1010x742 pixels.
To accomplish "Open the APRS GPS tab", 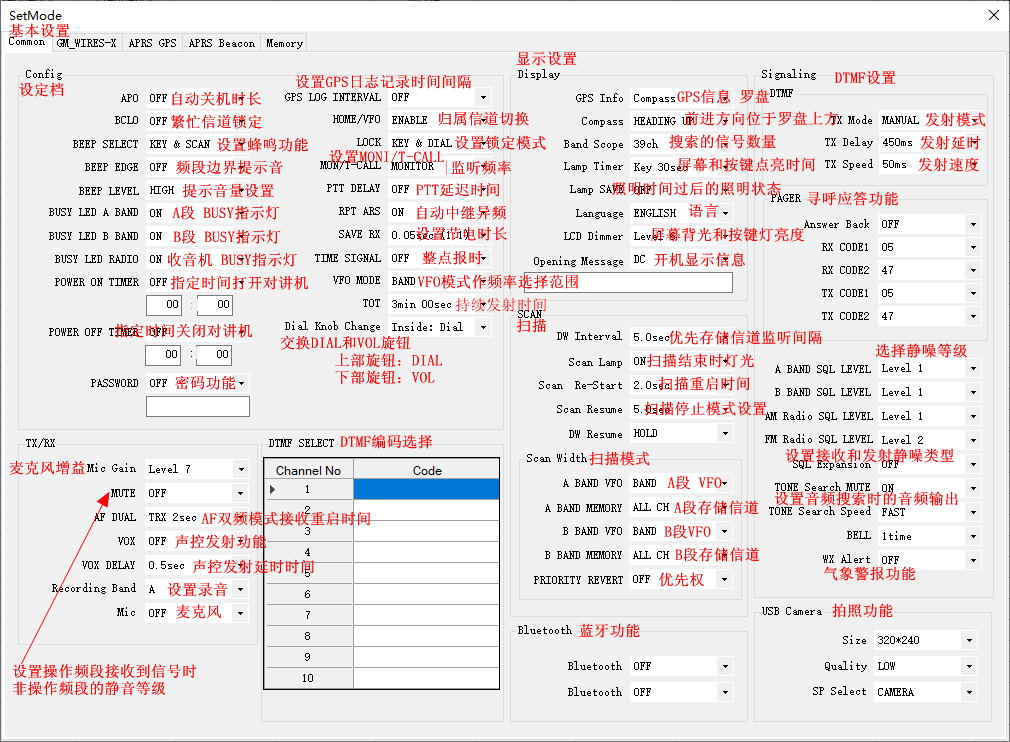I will point(152,43).
